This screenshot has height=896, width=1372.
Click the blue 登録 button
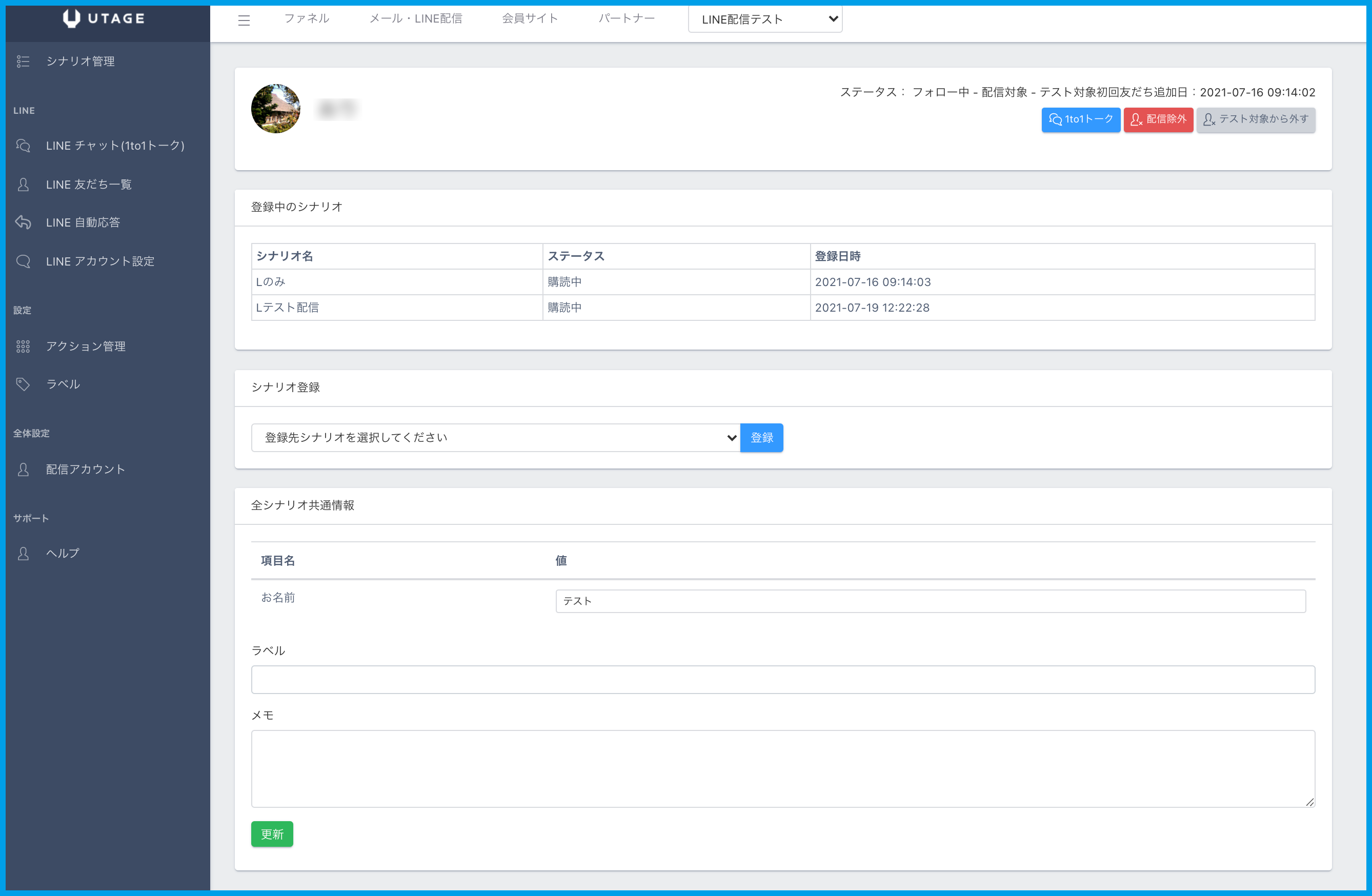click(x=761, y=438)
